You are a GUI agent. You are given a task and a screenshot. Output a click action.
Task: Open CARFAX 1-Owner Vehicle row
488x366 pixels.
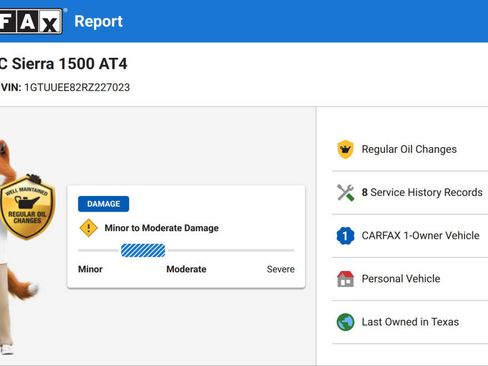(410, 236)
